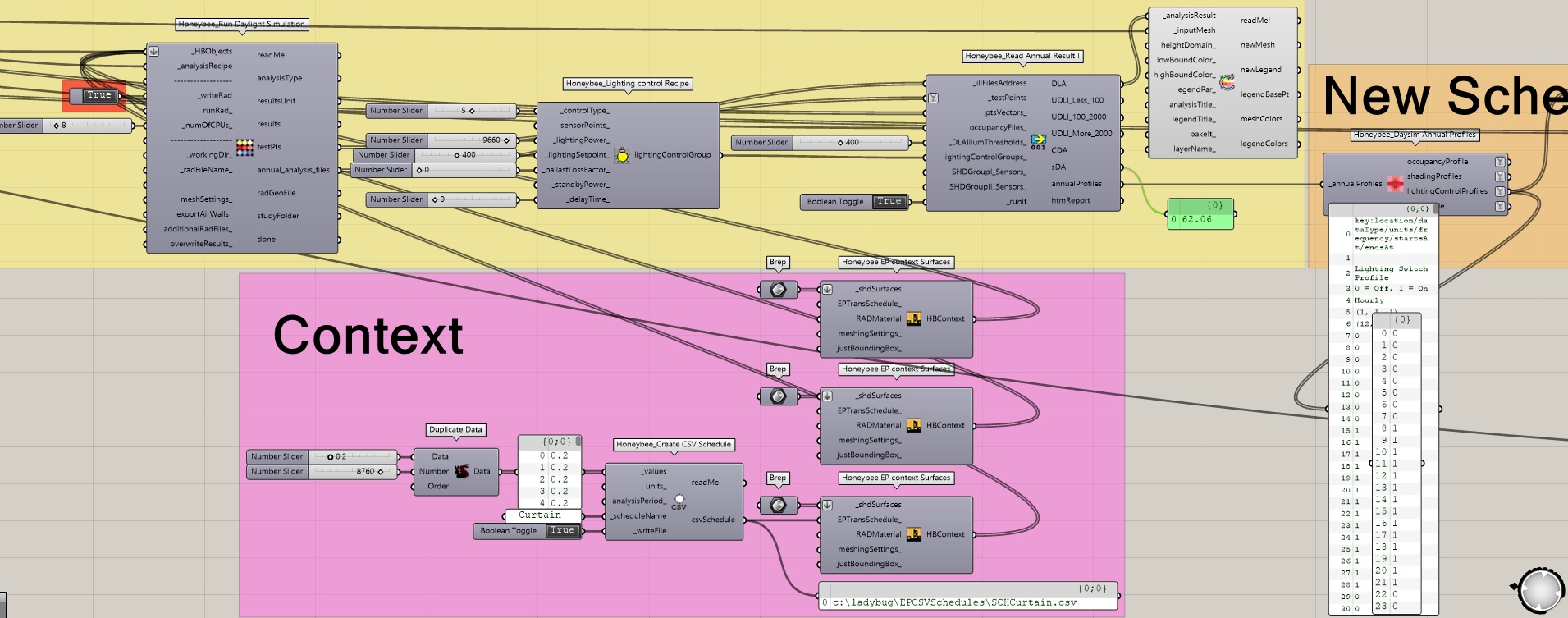Select the topmost HBContext component icon
Screen dimensions: 1568x618
point(913,318)
